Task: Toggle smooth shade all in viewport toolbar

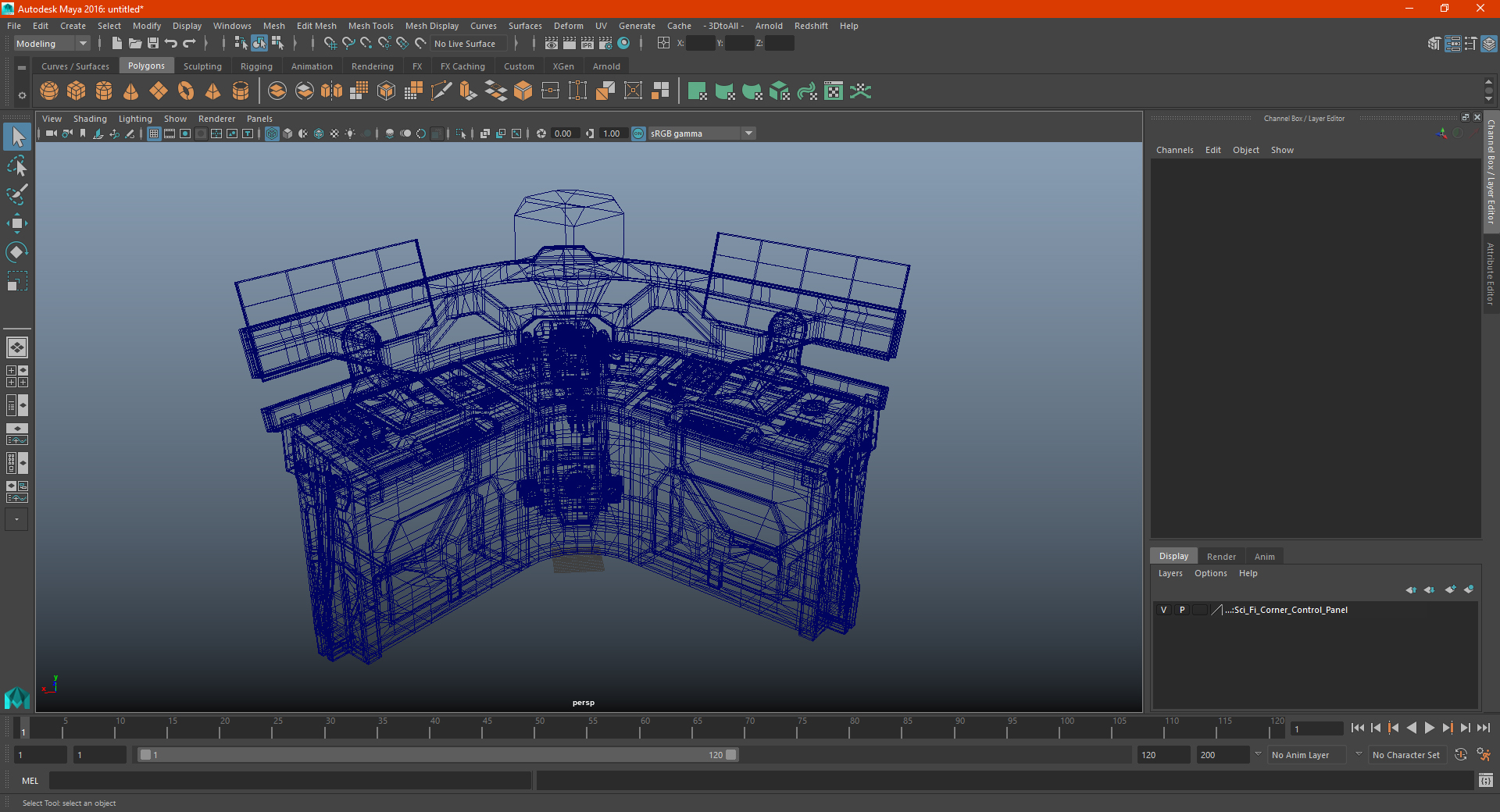Action: pyautogui.click(x=287, y=134)
